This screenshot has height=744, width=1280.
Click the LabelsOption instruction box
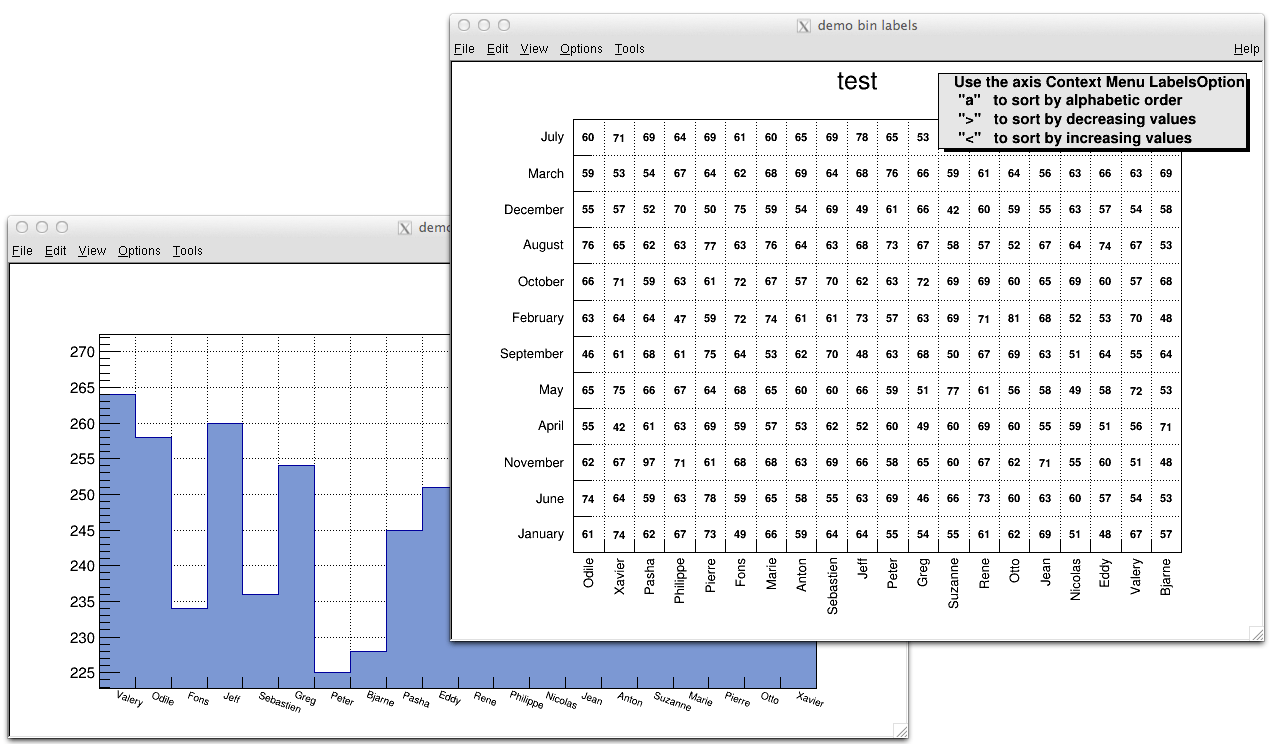tap(1092, 110)
